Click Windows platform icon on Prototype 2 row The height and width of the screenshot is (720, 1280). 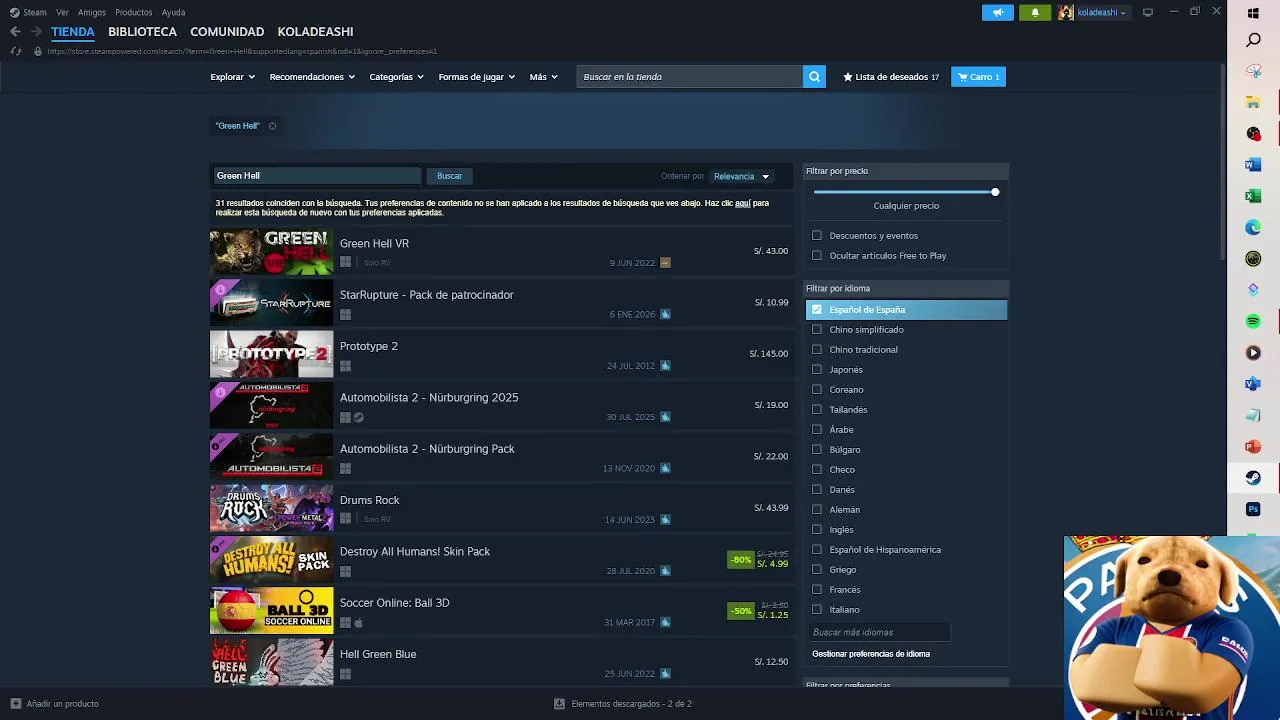[345, 365]
